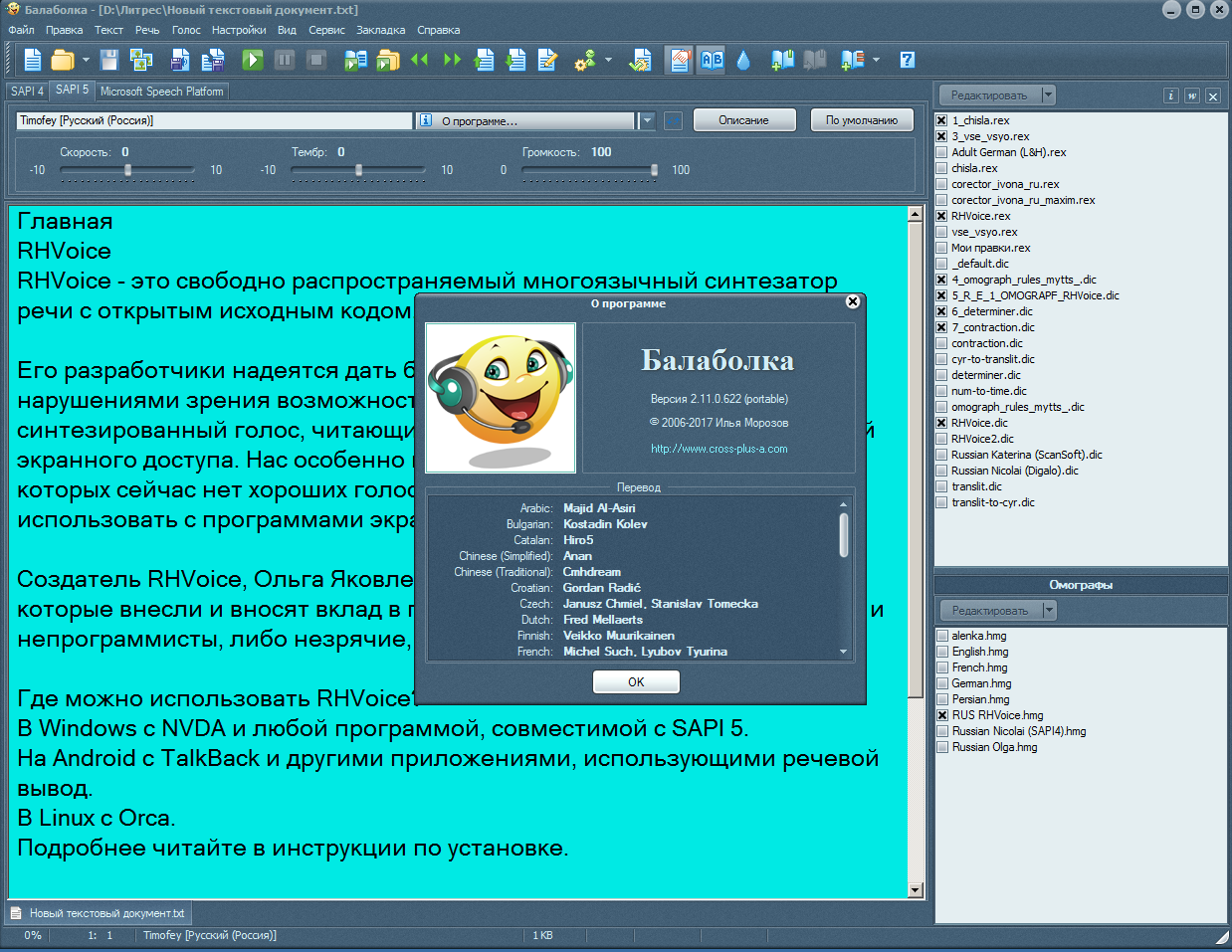Enable the English.hmg homograph checkbox
Image resolution: width=1232 pixels, height=952 pixels.
[942, 652]
